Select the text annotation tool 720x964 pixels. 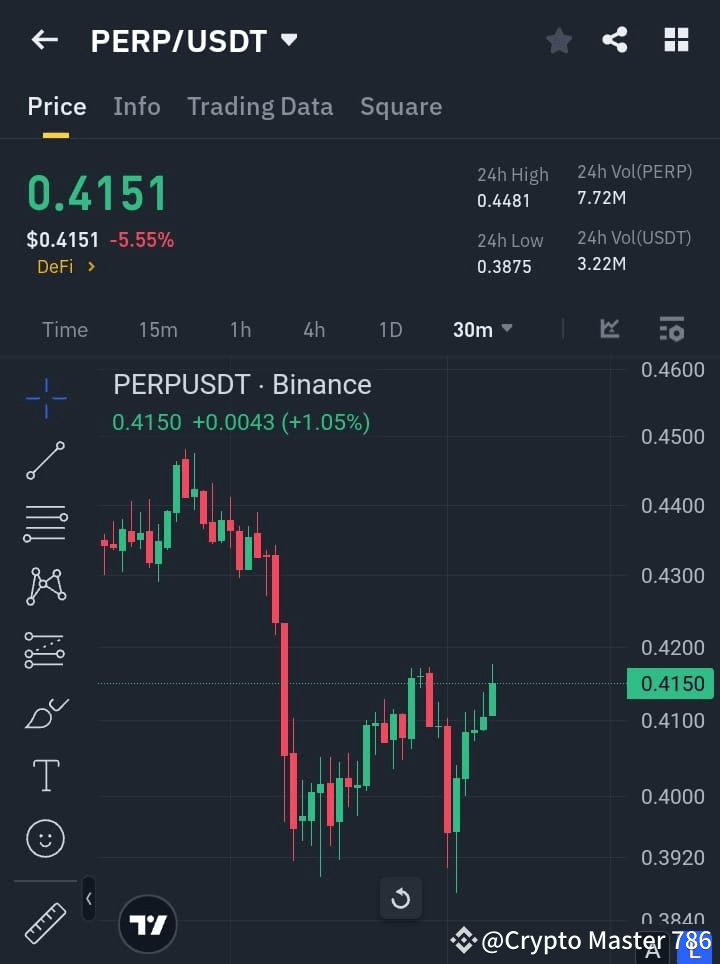[x=45, y=775]
